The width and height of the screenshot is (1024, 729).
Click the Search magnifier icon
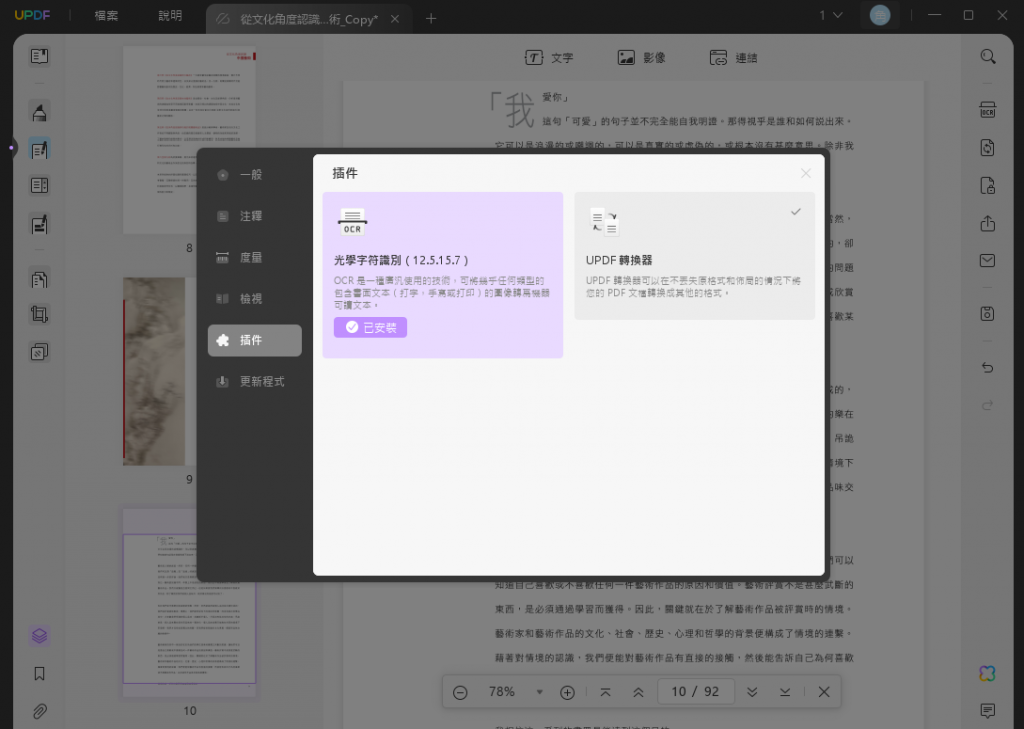tap(987, 57)
